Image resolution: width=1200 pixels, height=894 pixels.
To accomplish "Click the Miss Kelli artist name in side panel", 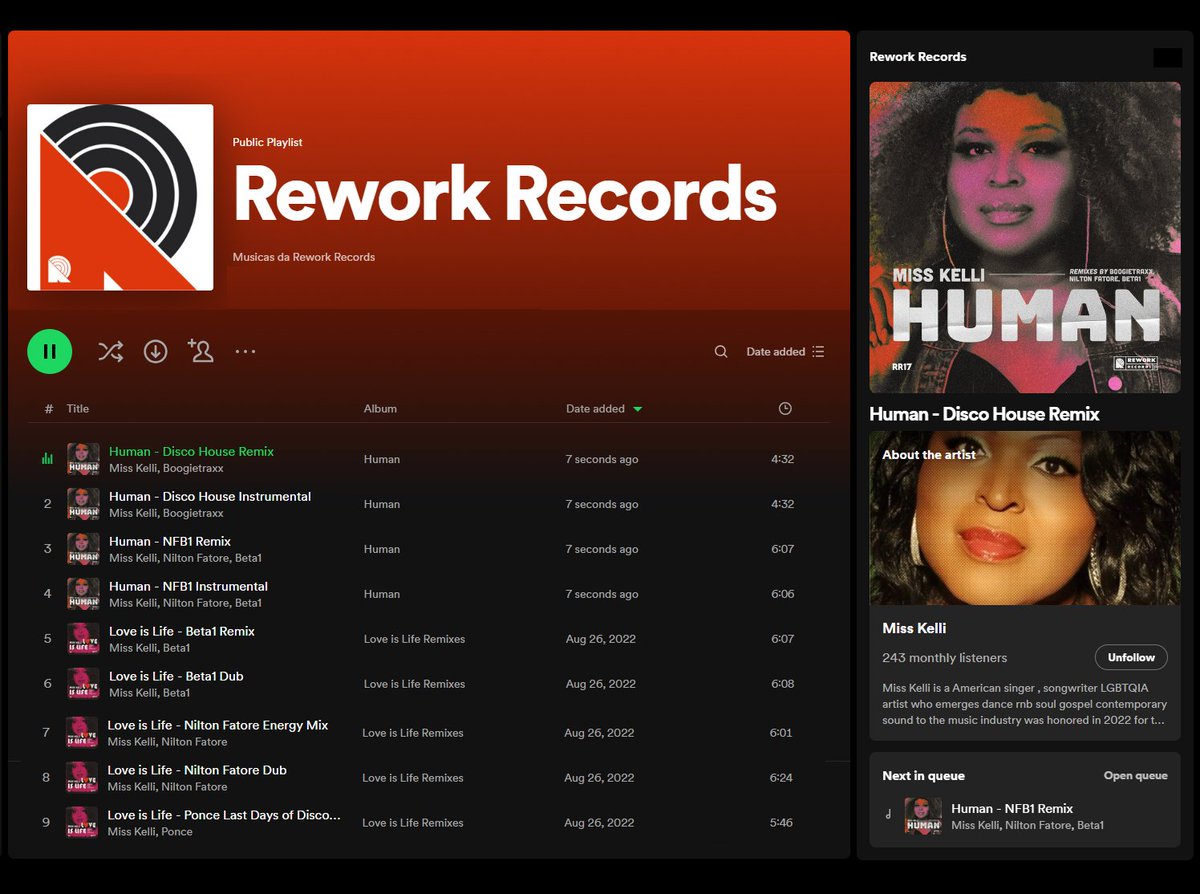I will tap(914, 628).
